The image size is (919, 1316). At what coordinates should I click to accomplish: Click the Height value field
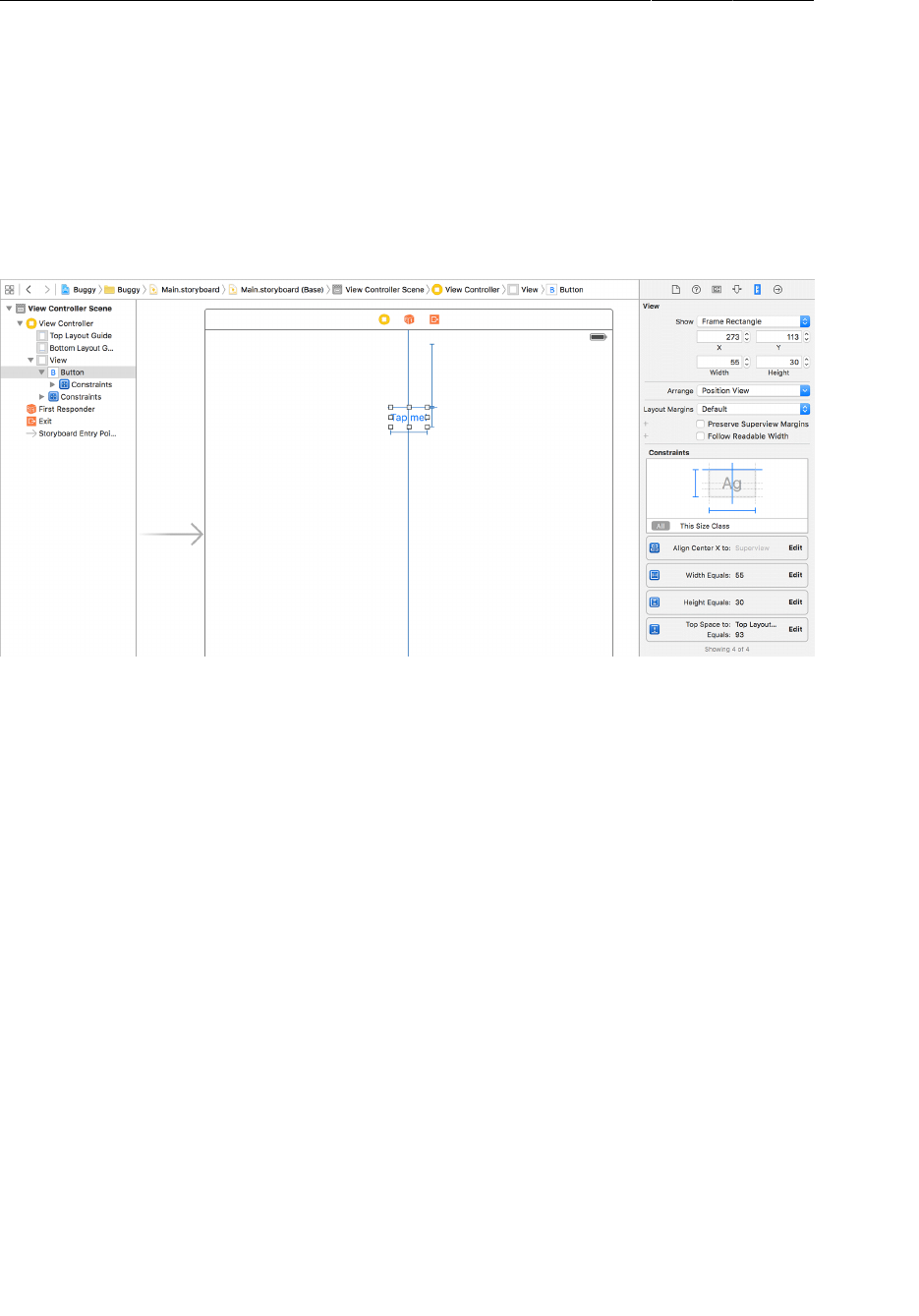point(779,363)
